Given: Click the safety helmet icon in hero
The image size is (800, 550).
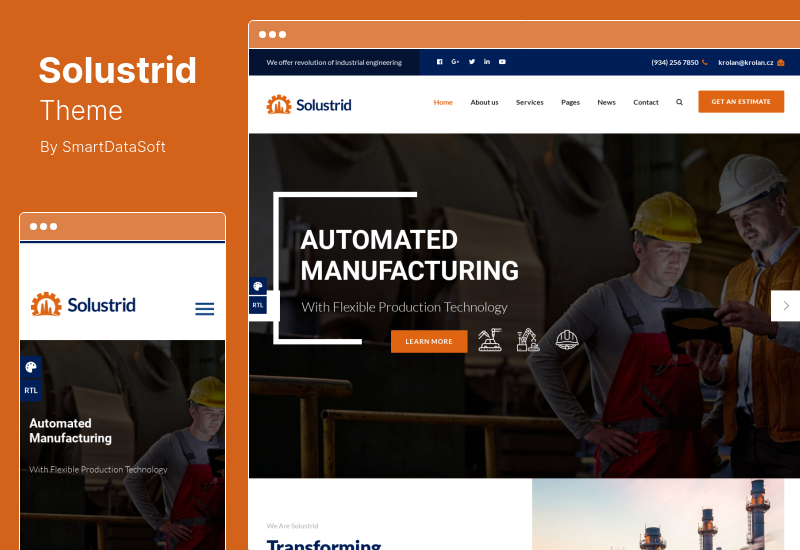Looking at the screenshot, I should point(566,340).
